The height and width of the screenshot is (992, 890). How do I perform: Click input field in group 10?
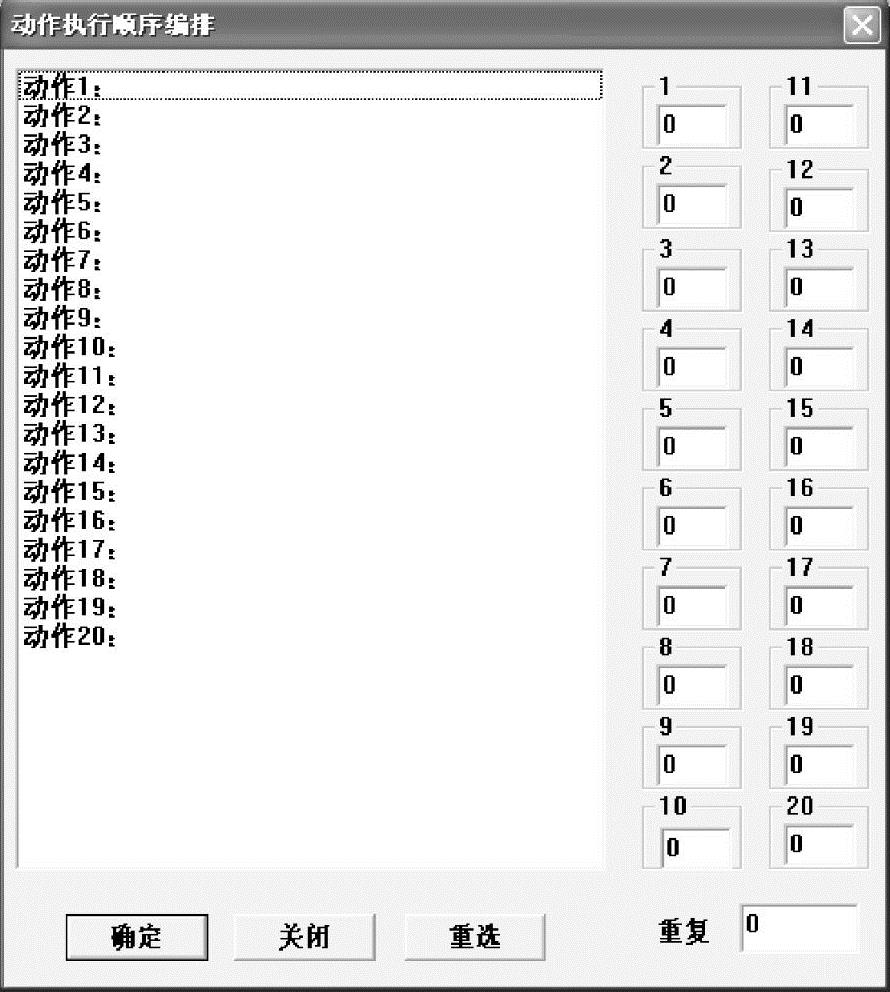coord(695,847)
